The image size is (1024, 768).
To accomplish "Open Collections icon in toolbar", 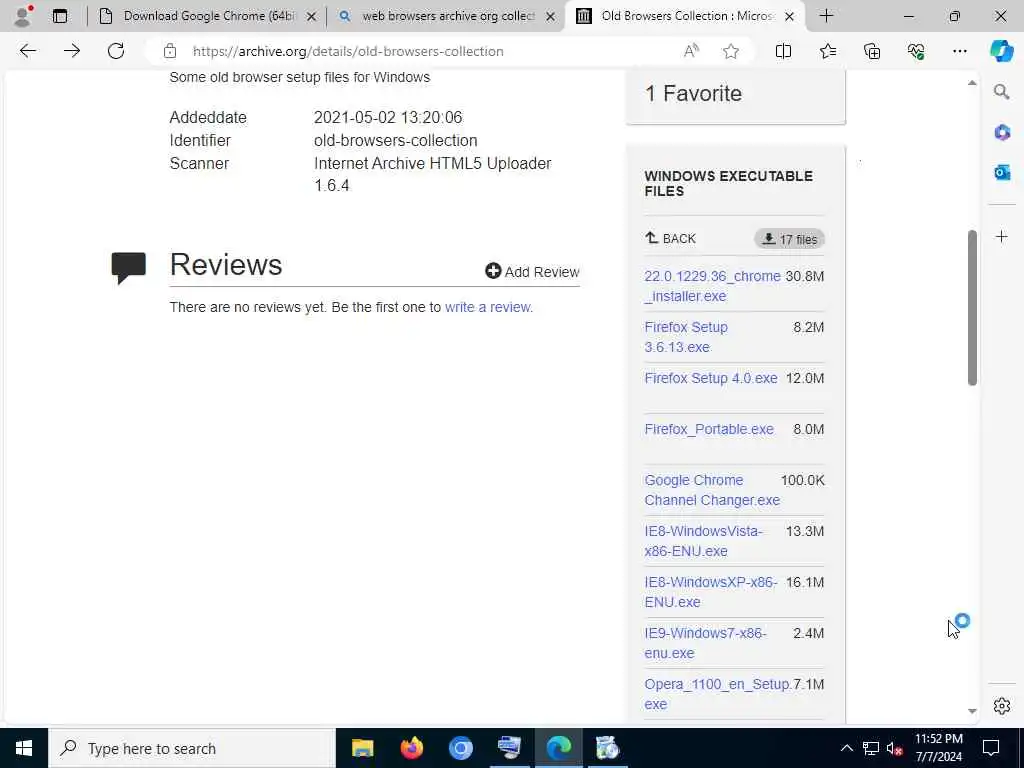I will [x=872, y=51].
